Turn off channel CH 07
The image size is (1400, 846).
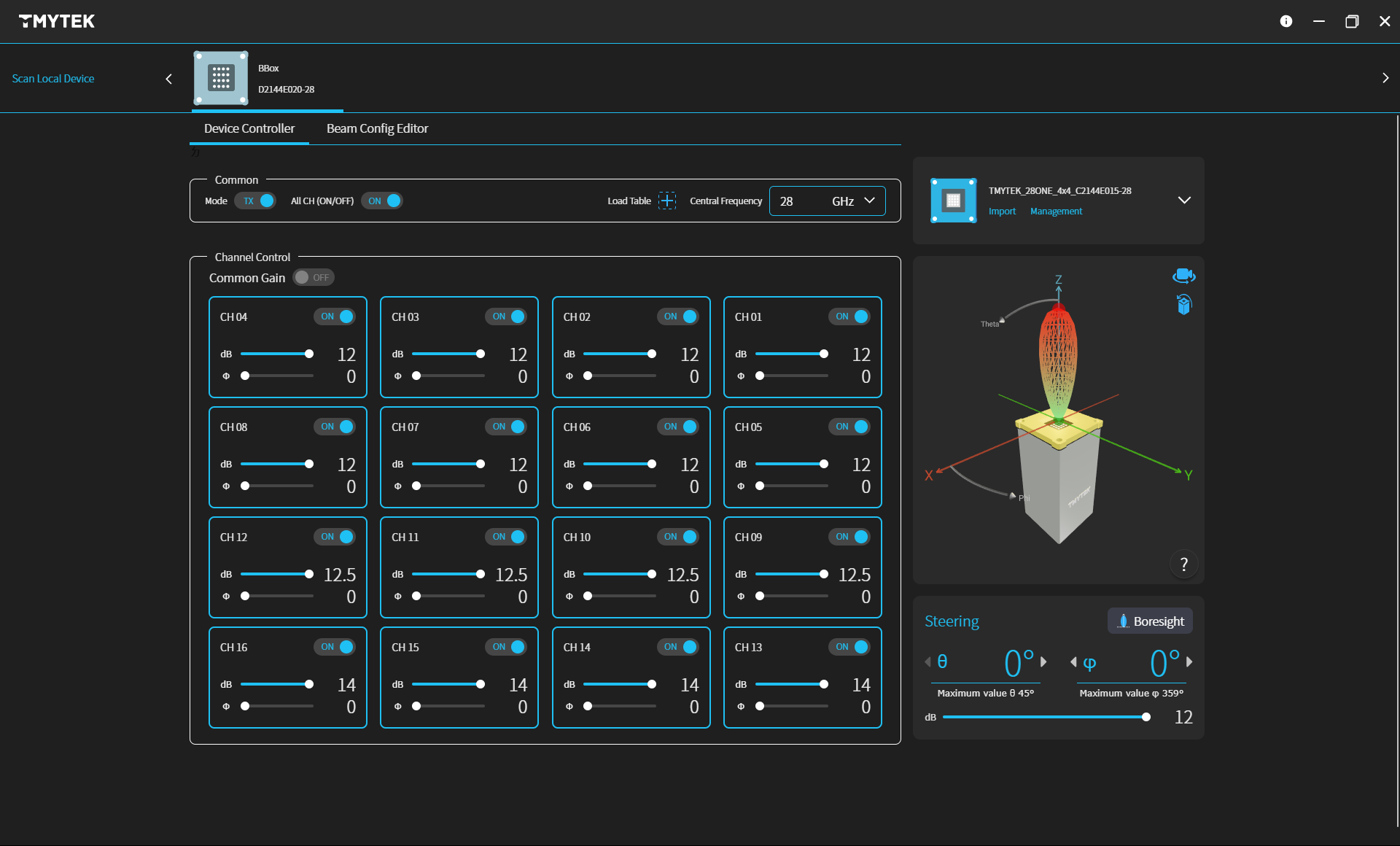click(x=507, y=427)
